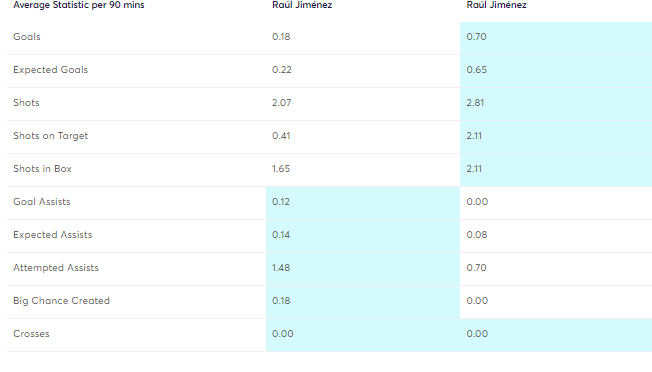Select the Expected Goals statistic label

tap(50, 70)
